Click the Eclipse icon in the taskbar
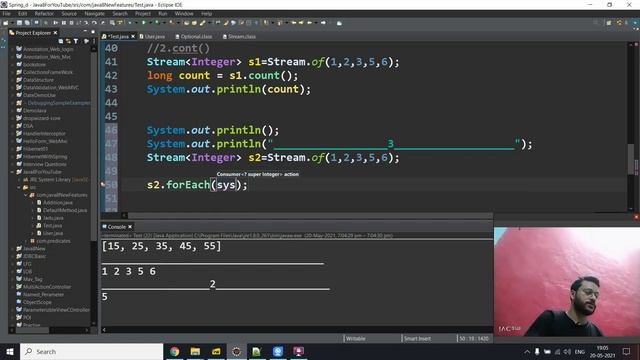This screenshot has width=640, height=360. [x=236, y=351]
